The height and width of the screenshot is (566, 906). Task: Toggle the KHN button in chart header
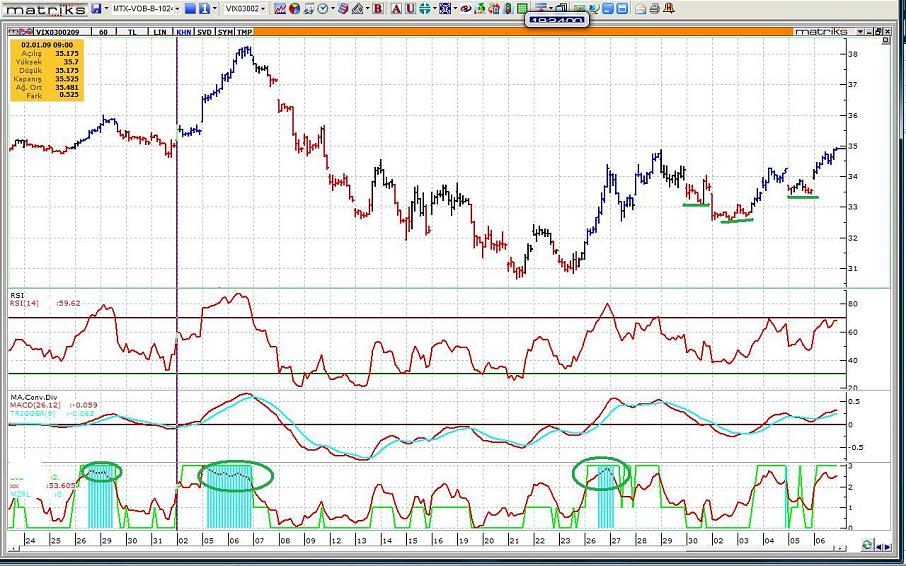click(x=183, y=31)
